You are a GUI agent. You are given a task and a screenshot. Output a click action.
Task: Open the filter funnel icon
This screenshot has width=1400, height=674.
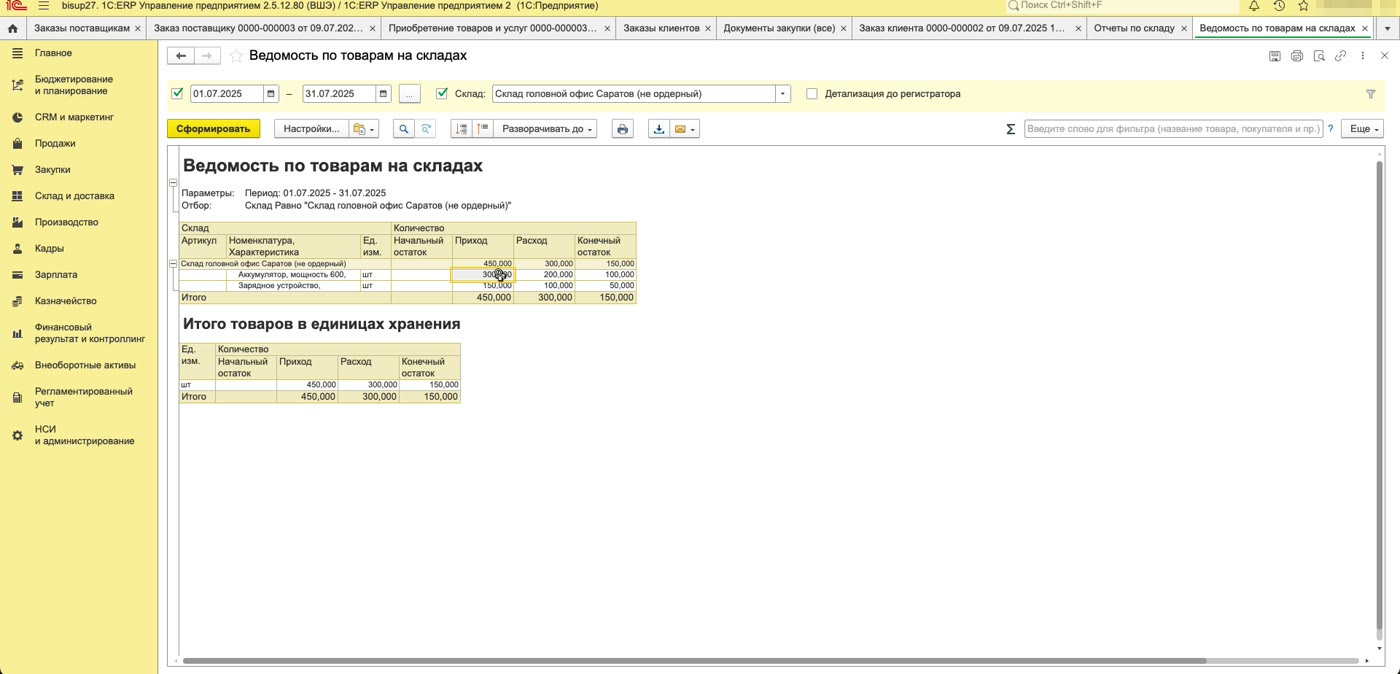(1371, 94)
